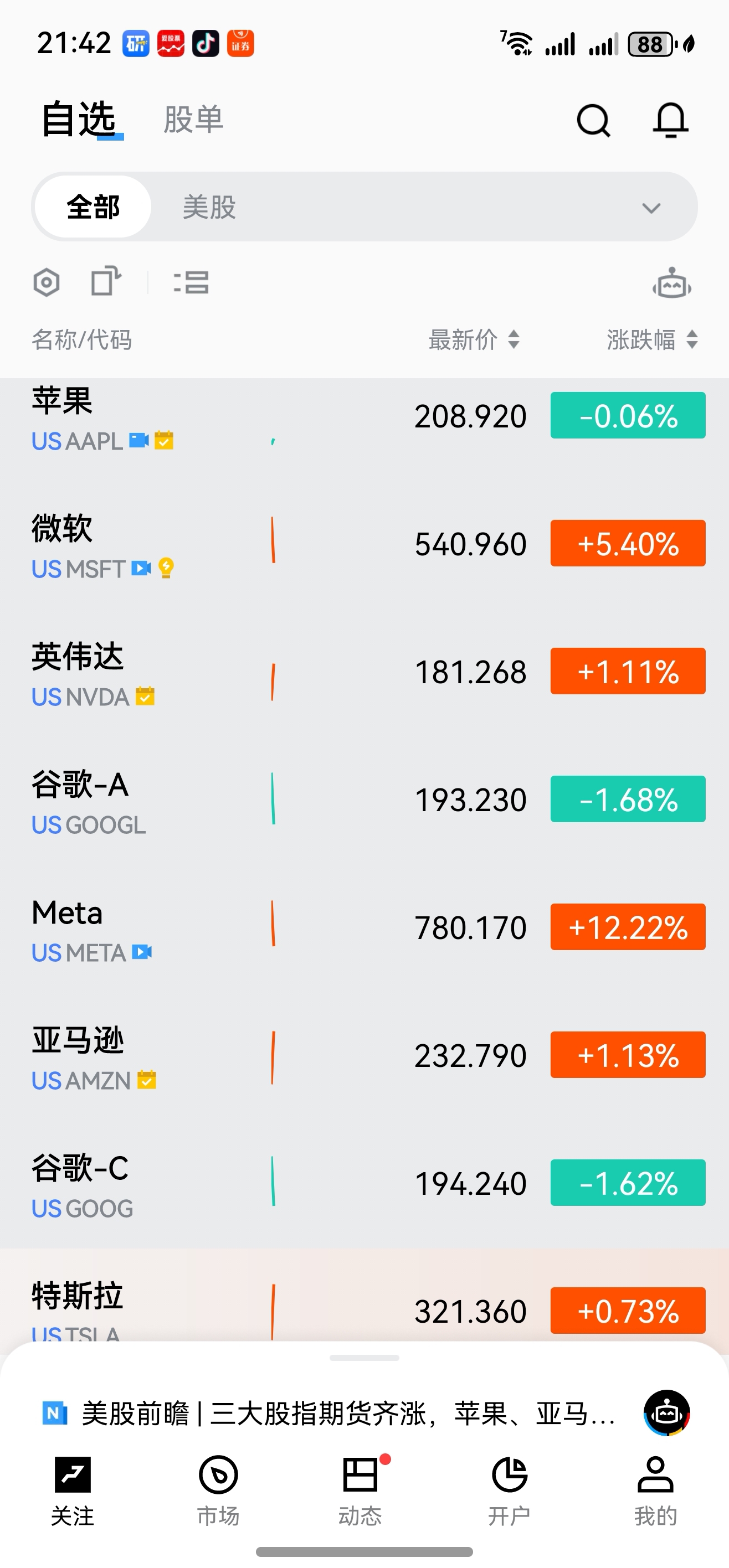The width and height of the screenshot is (729, 1568).
Task: Tap NVIDIA's calendar event icon
Action: 145,695
